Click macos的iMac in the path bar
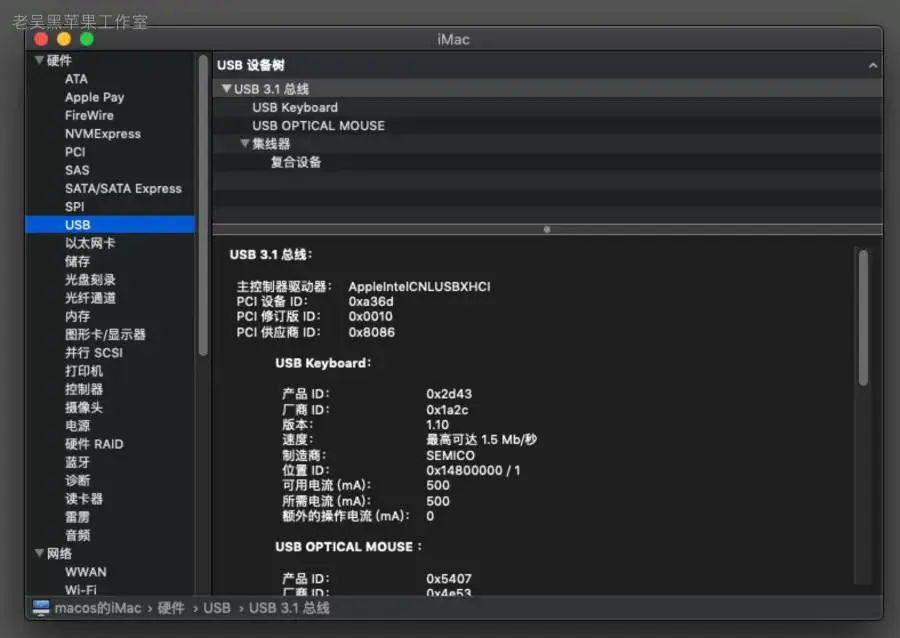The height and width of the screenshot is (638, 900). tap(98, 608)
